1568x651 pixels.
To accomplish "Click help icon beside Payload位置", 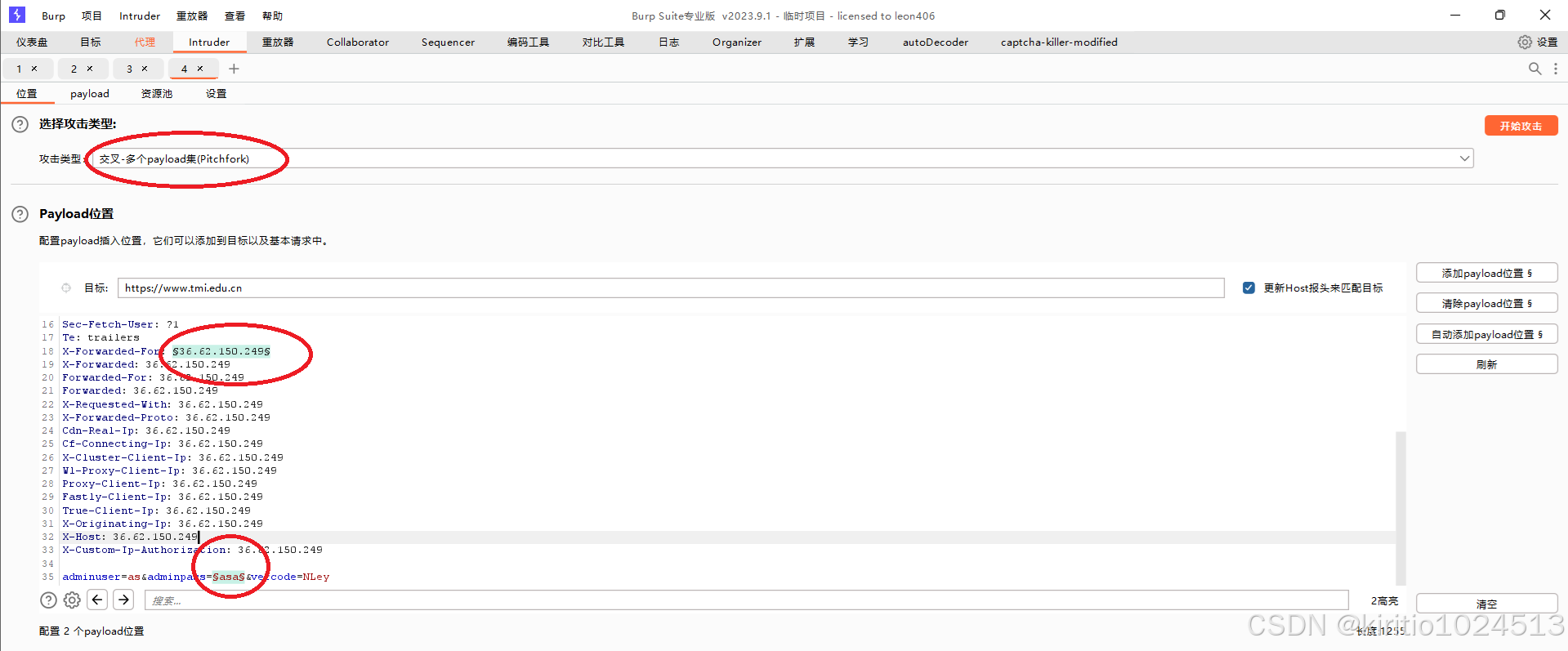I will pyautogui.click(x=20, y=214).
